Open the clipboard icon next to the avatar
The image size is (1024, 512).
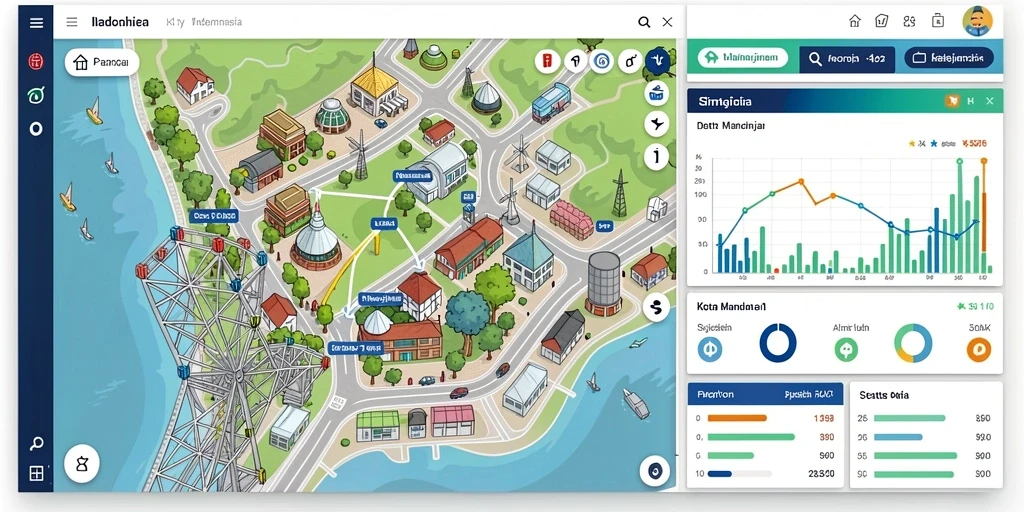[938, 21]
